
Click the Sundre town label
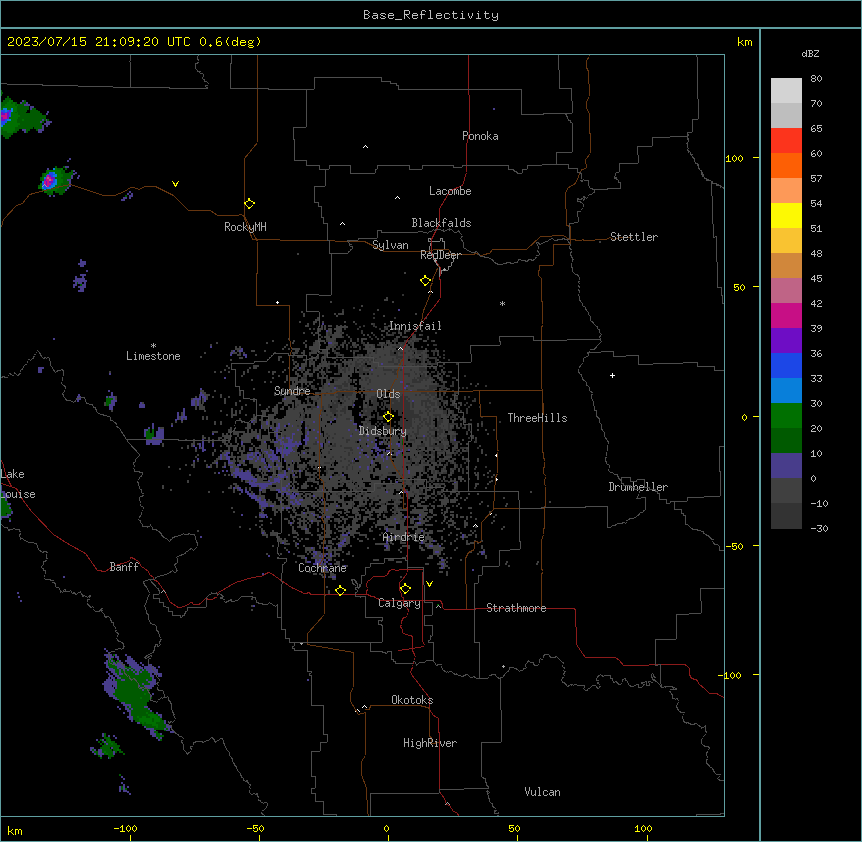292,391
